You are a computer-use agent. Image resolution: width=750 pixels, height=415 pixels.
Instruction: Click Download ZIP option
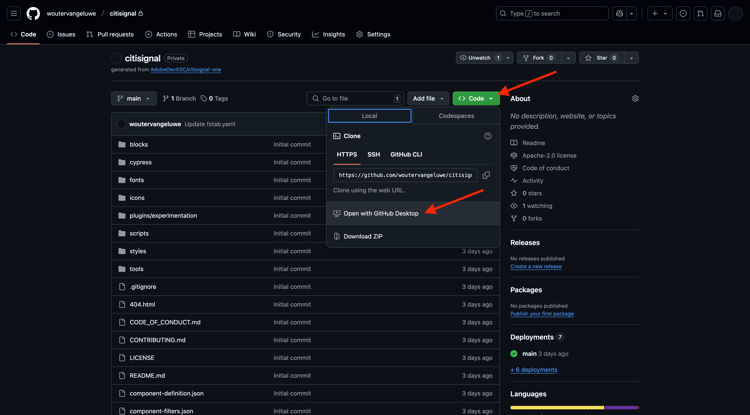coord(413,236)
